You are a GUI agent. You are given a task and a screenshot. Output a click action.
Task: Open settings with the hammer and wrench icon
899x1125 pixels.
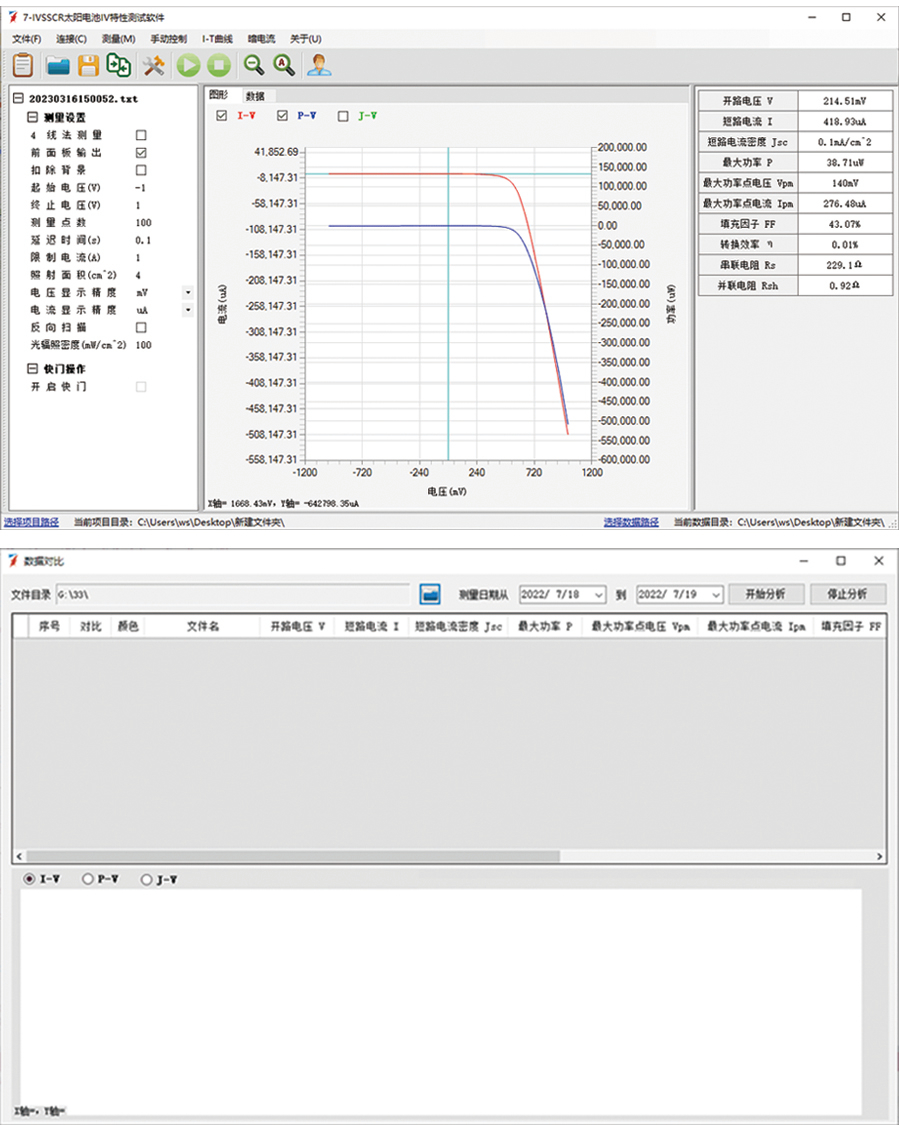click(x=153, y=65)
